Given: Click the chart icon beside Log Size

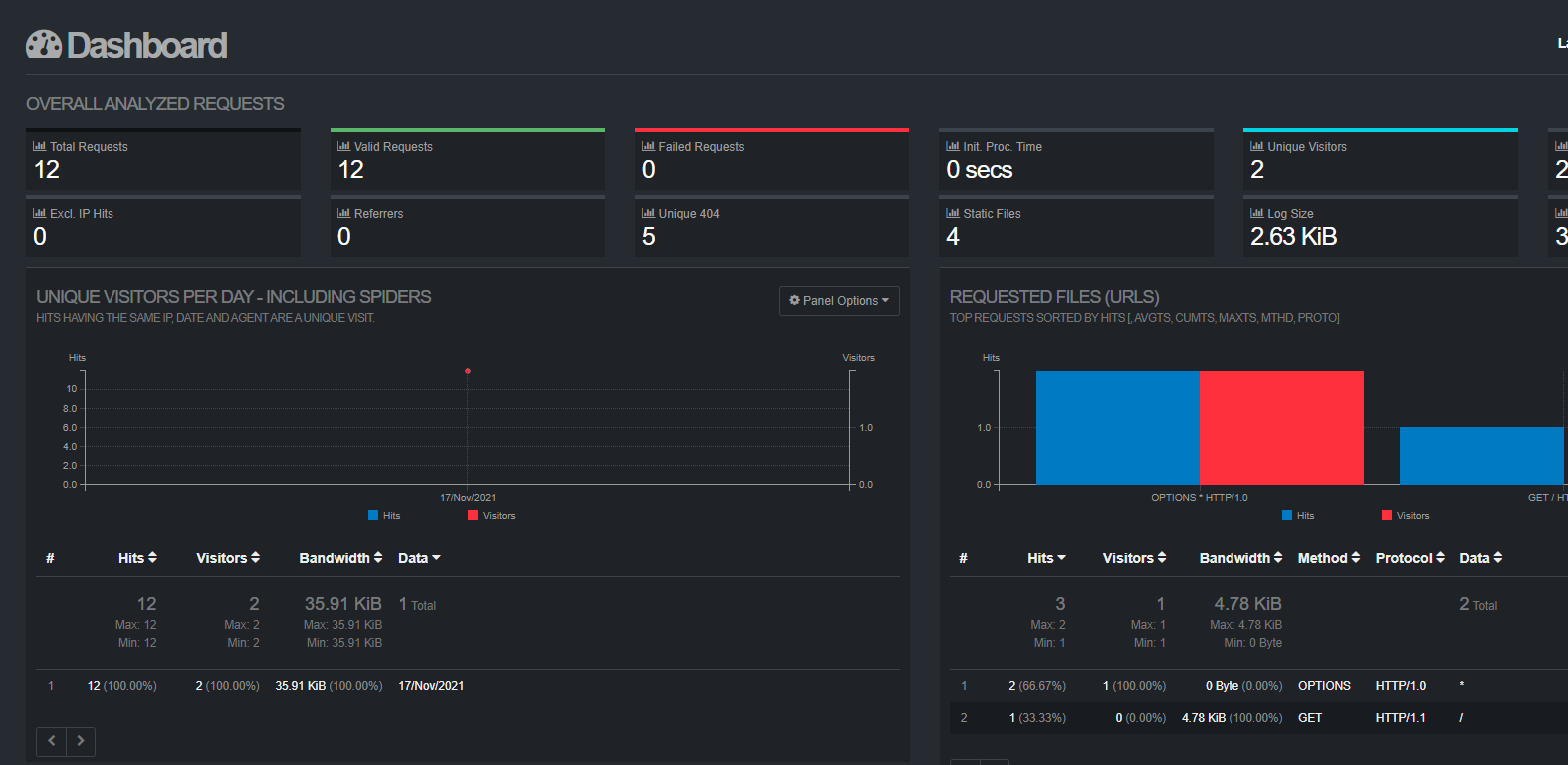Looking at the screenshot, I should coord(1257,213).
